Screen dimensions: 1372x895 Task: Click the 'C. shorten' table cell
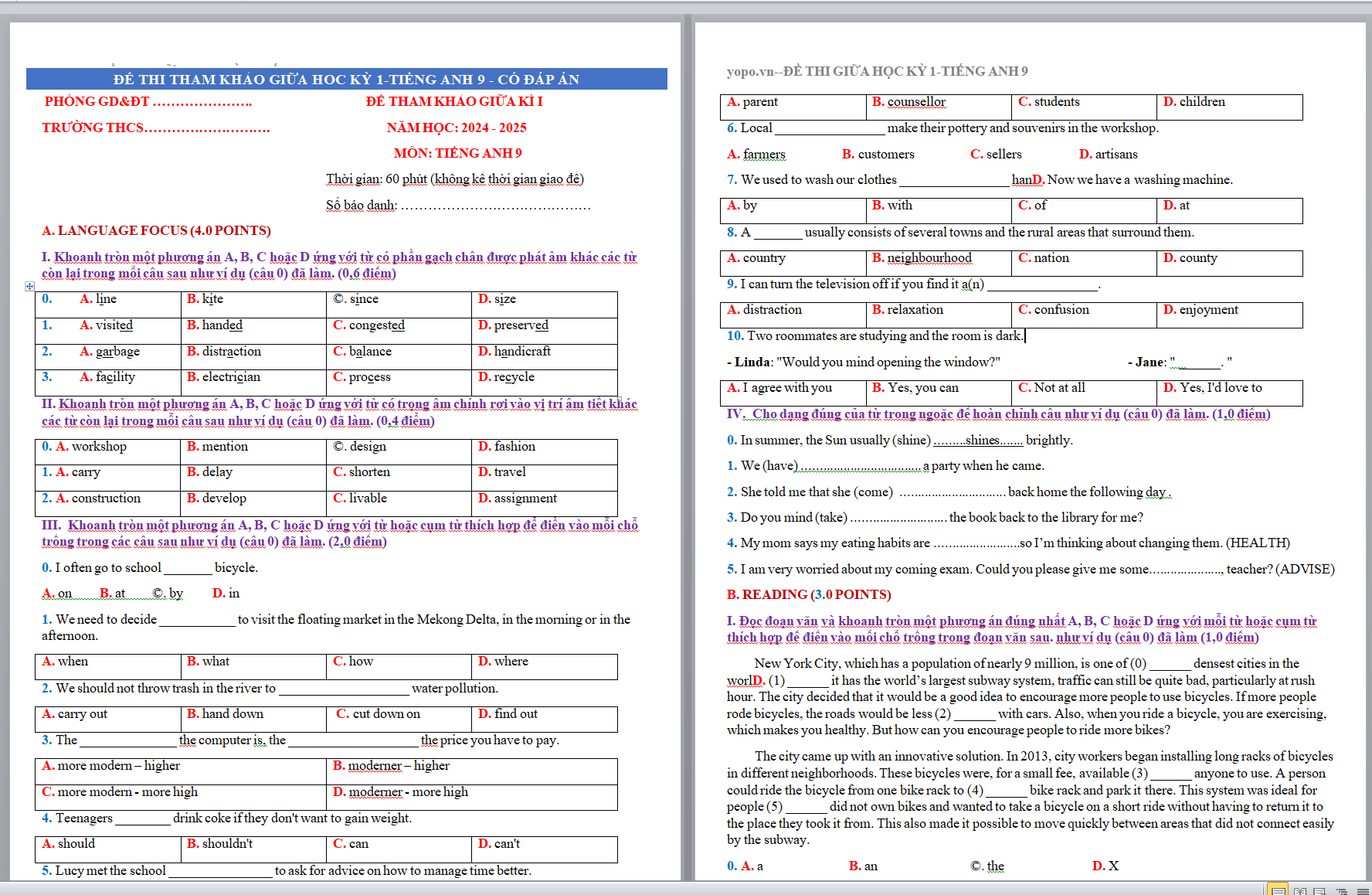click(x=399, y=478)
